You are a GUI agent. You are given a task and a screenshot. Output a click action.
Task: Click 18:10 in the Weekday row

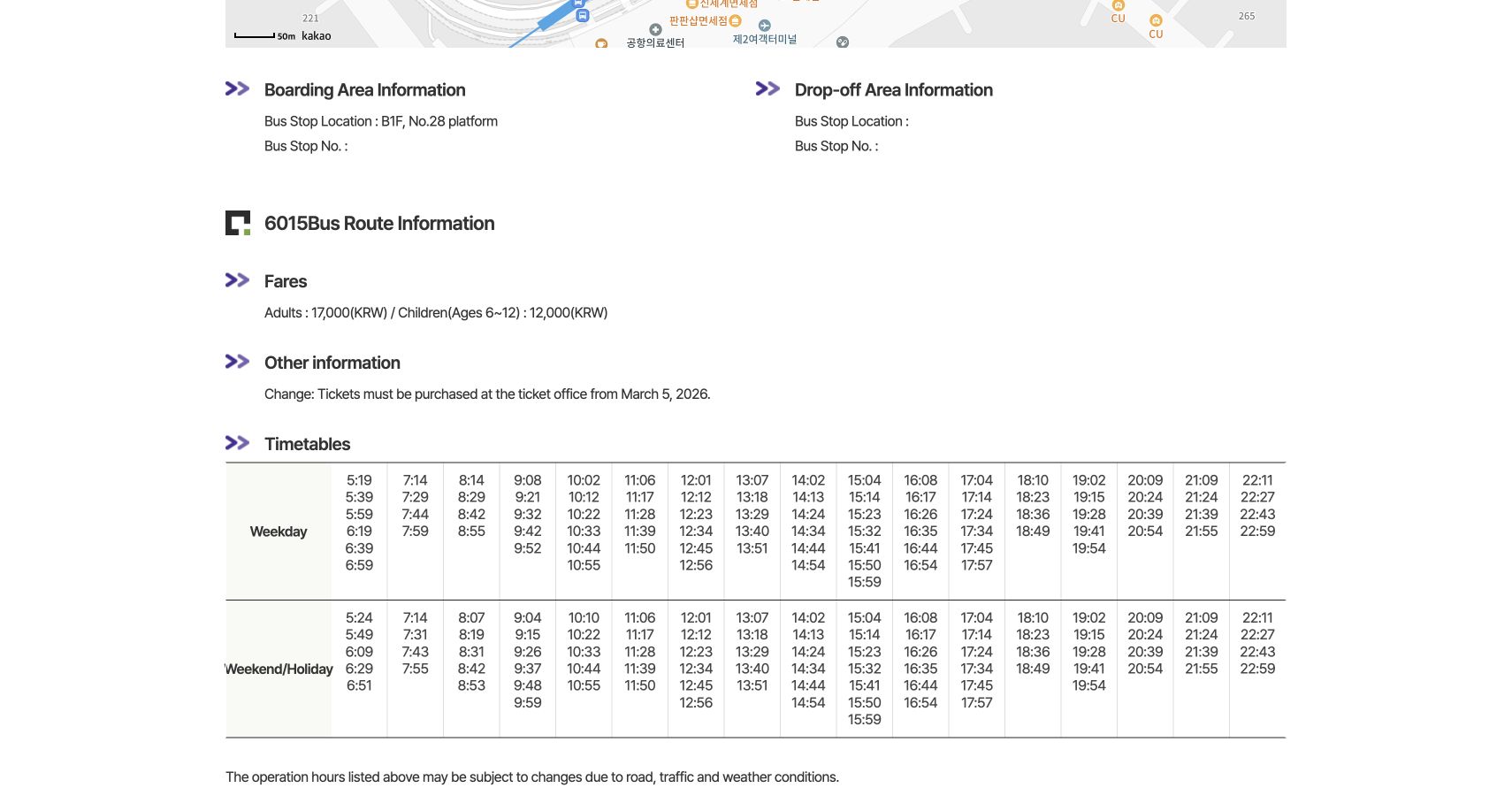click(x=1033, y=480)
